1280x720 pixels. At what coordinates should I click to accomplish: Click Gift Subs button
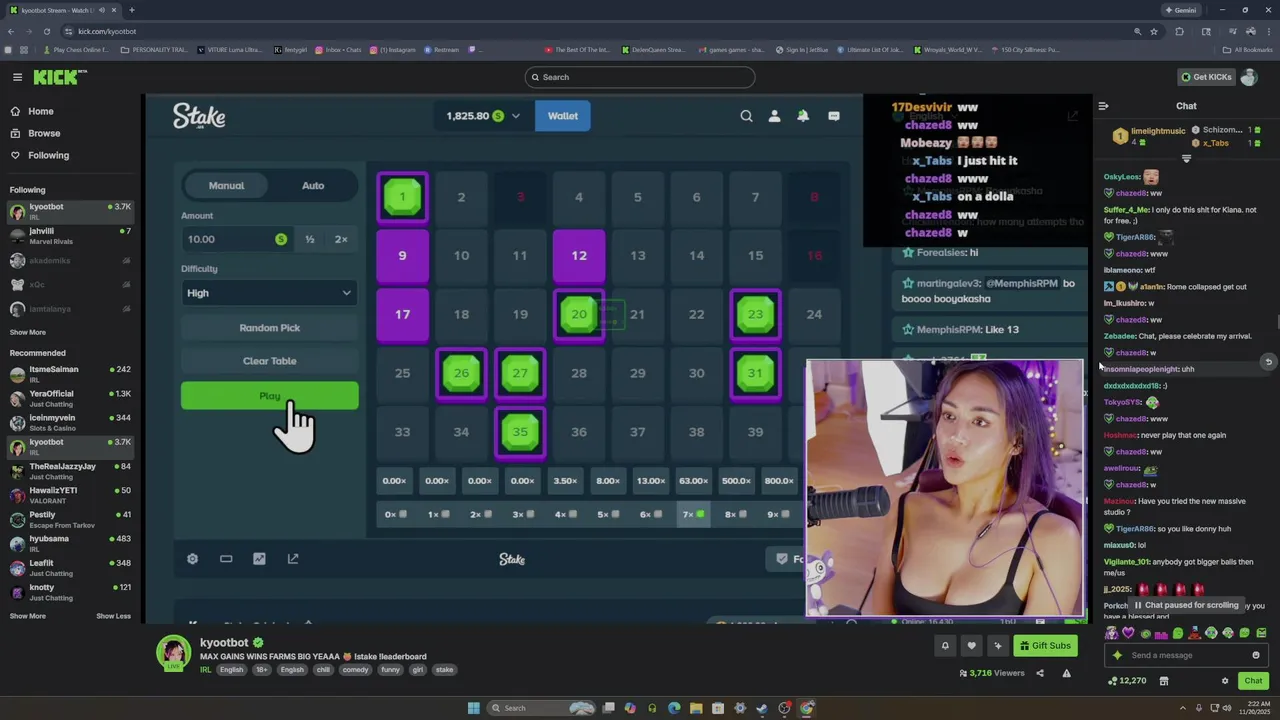coord(1045,646)
